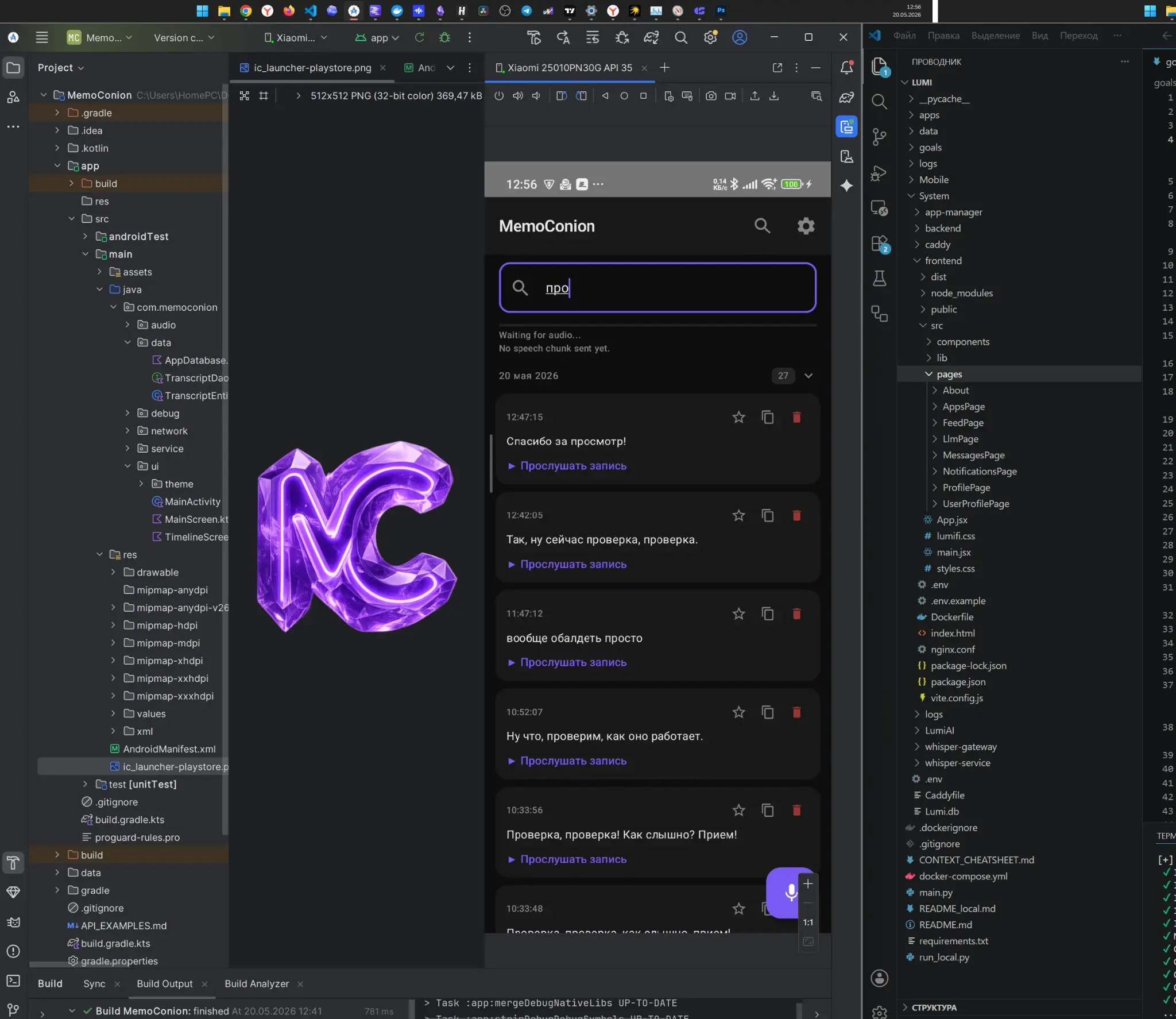
Task: Open Android Studio notifications bell
Action: click(846, 67)
